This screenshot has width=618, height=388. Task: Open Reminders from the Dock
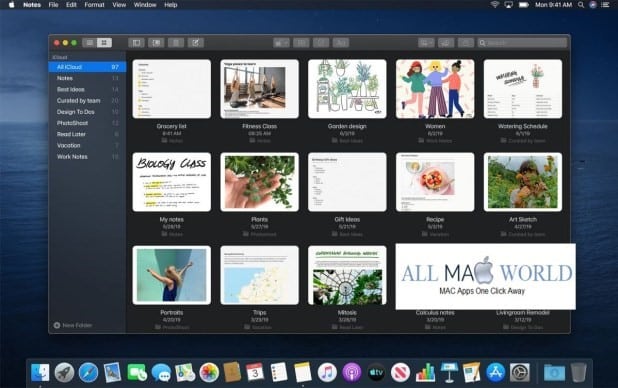pyautogui.click(x=279, y=372)
